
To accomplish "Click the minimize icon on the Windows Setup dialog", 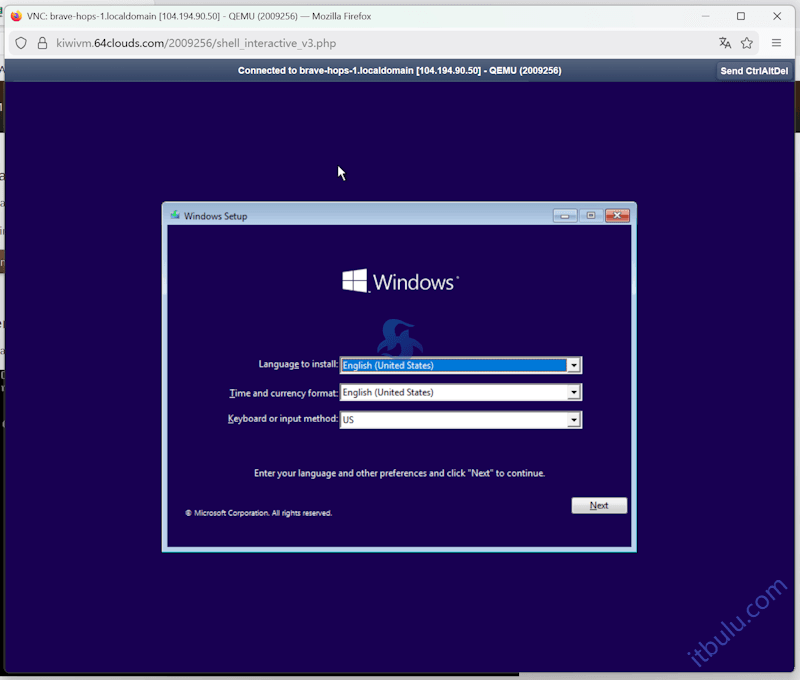I will pos(564,215).
